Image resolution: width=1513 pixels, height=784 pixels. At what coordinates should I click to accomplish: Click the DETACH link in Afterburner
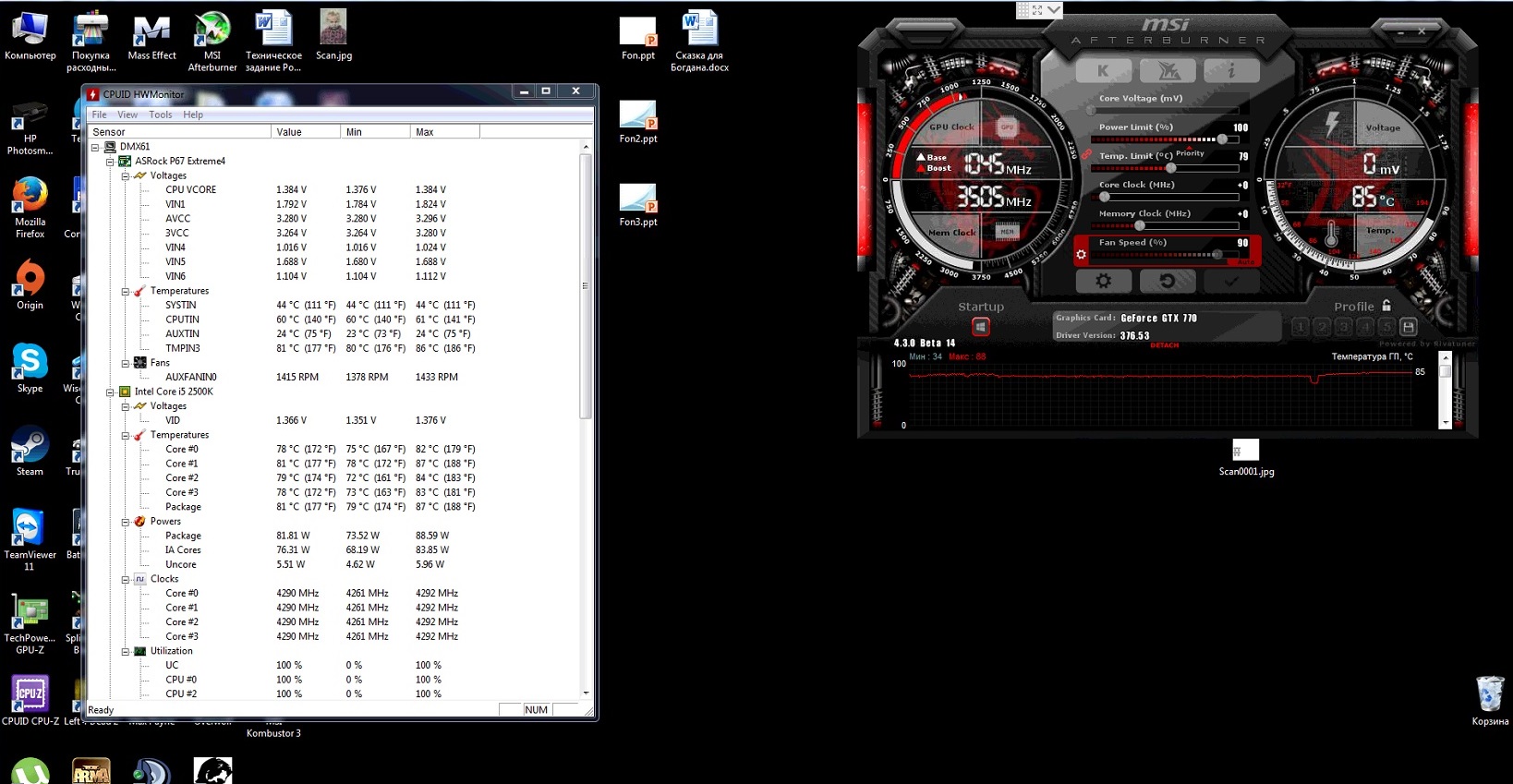point(1164,345)
